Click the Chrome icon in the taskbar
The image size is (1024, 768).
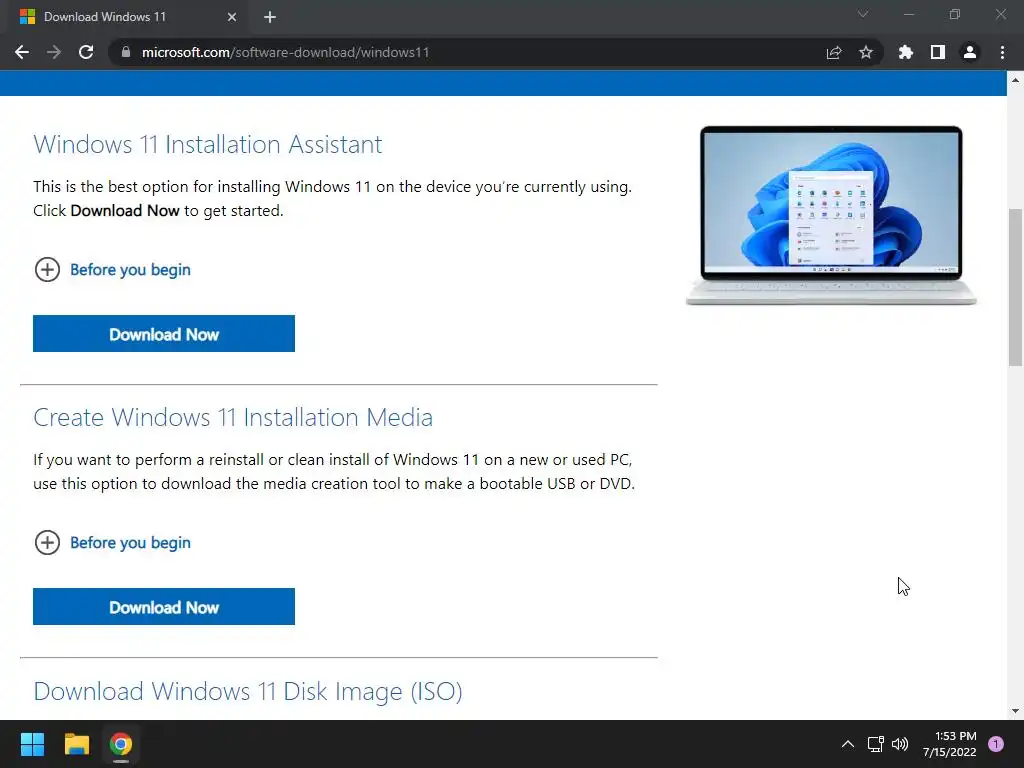click(x=121, y=744)
